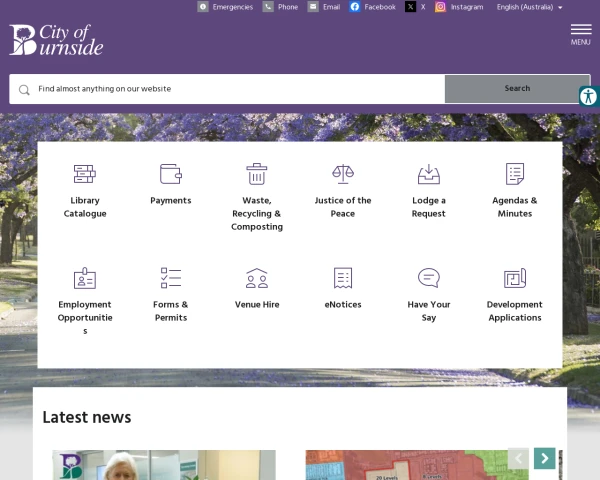Click the Latest news heading
The image size is (600, 480).
click(87, 417)
